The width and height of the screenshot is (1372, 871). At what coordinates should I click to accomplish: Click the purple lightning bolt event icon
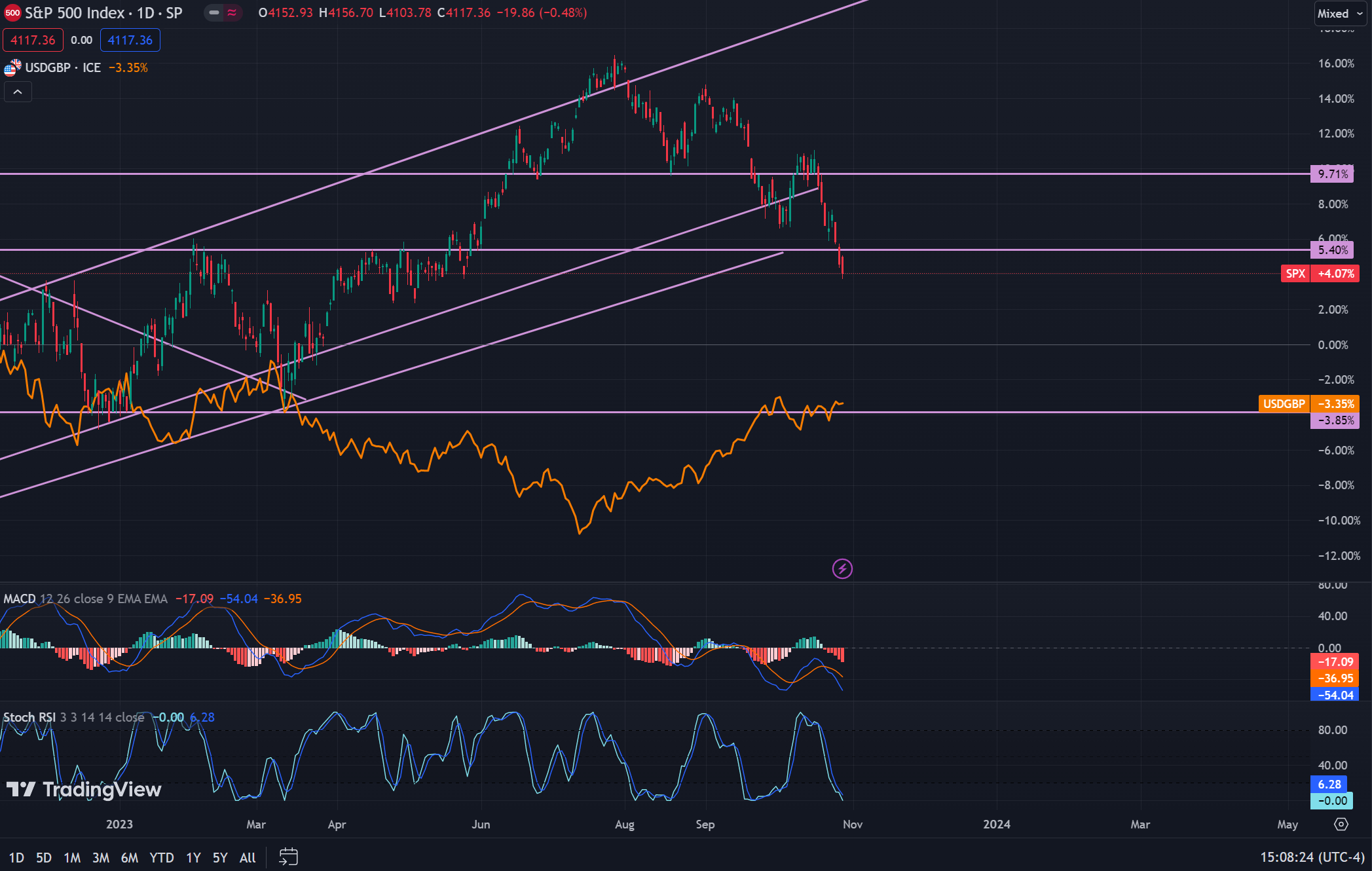[842, 568]
